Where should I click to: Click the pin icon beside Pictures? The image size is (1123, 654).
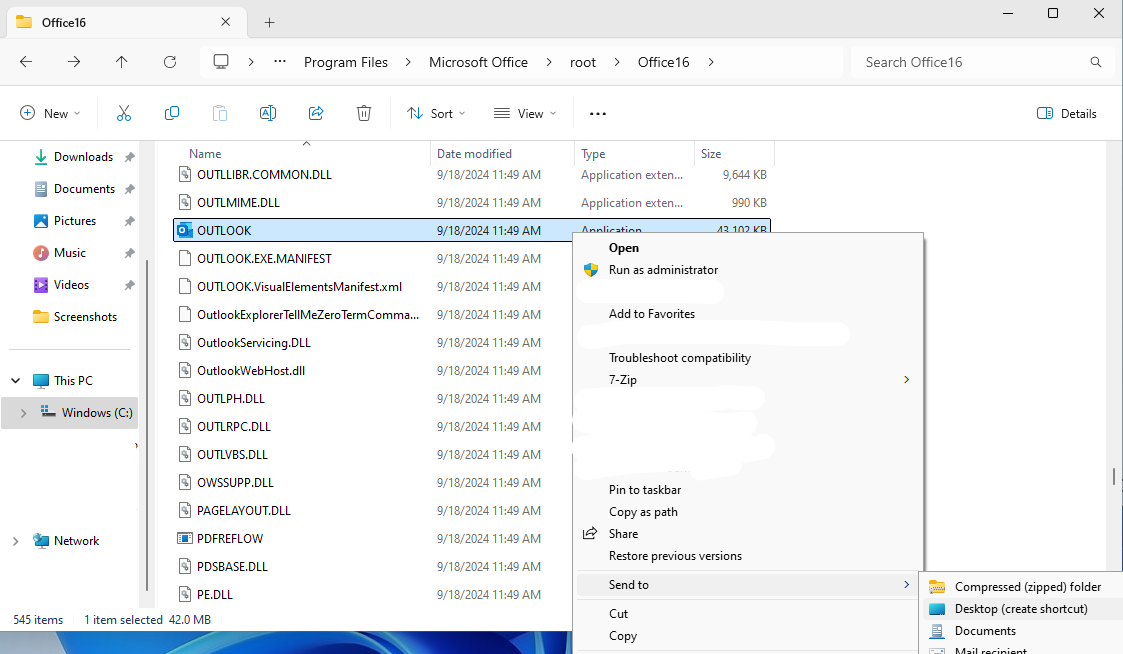point(130,221)
